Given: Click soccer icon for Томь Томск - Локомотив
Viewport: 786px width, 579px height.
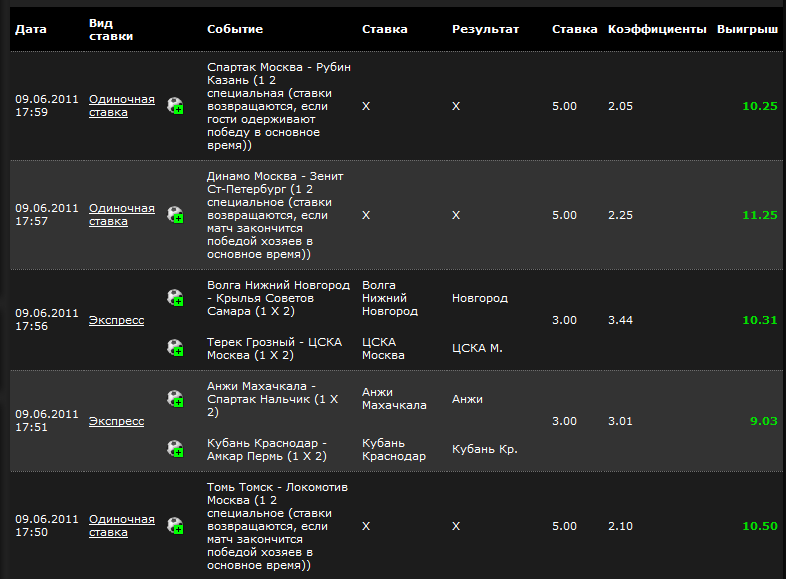Looking at the screenshot, I should coord(175,526).
